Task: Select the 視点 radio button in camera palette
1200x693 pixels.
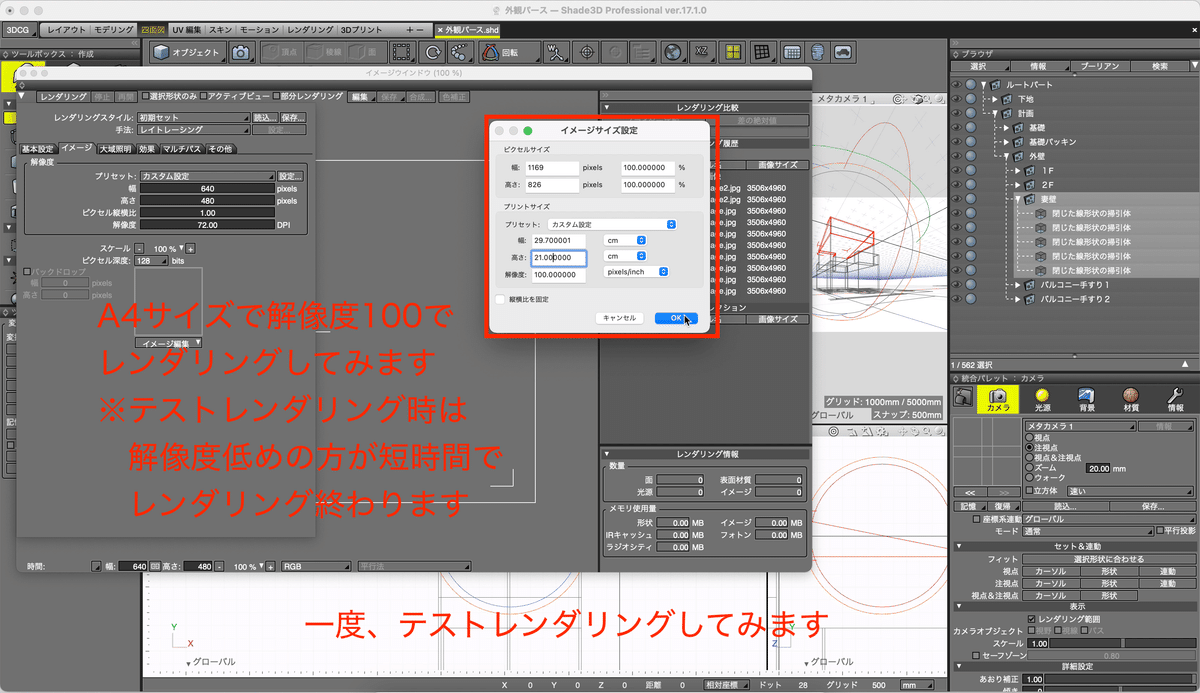Action: pos(1030,437)
